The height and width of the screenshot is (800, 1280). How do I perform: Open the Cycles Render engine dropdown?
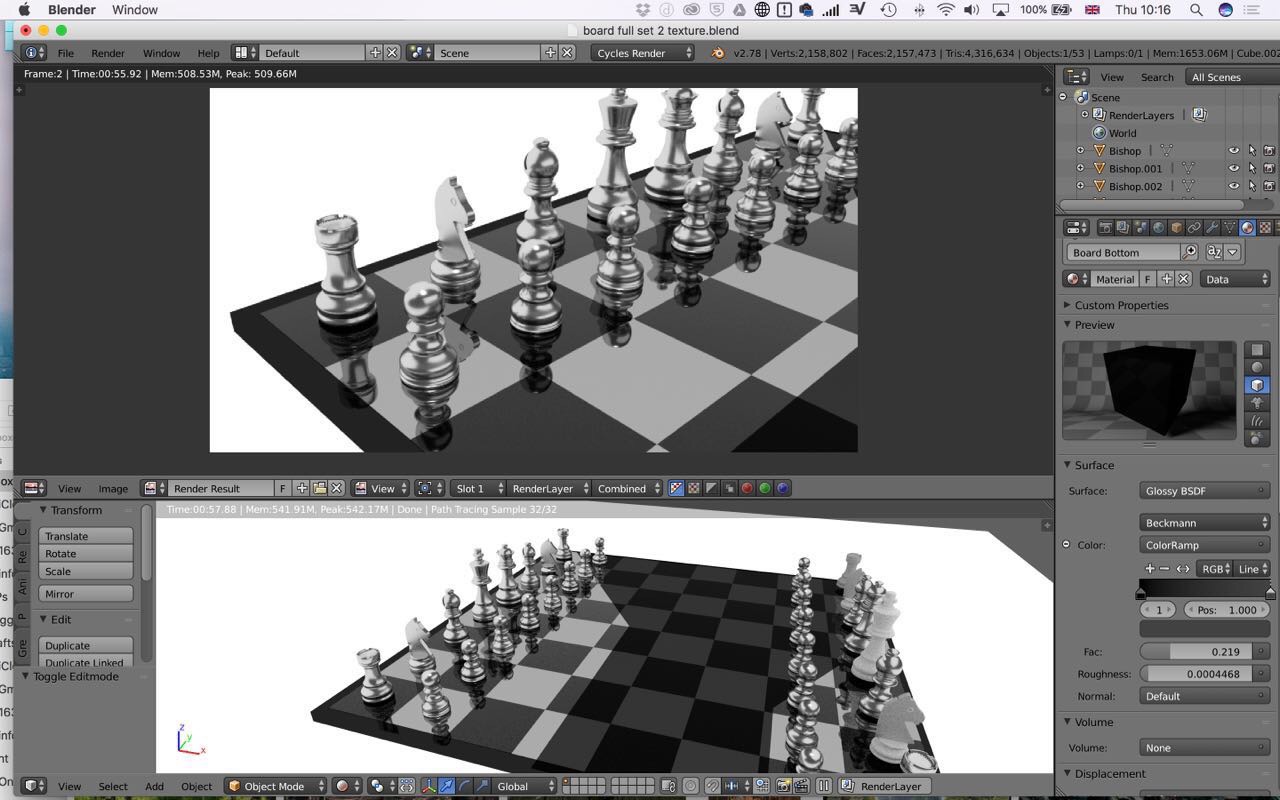click(x=642, y=53)
